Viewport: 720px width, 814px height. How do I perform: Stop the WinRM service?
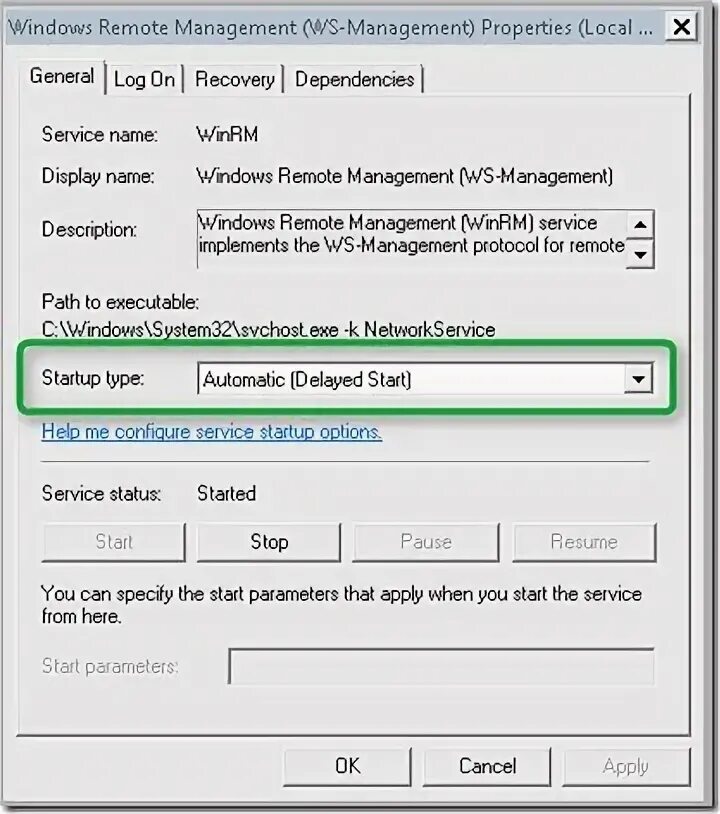(269, 542)
